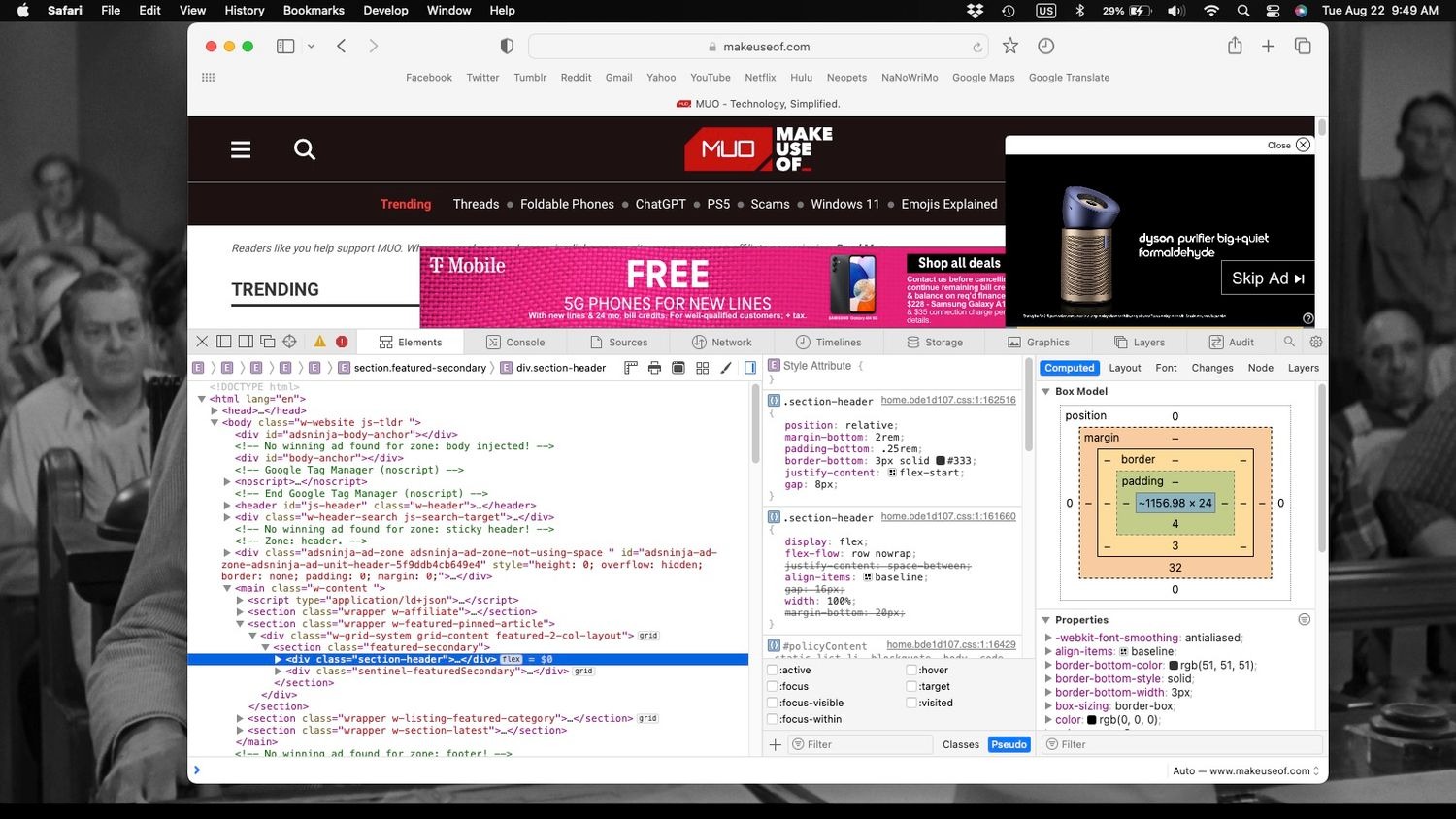Check the :focus-visible pseudo-class
The height and width of the screenshot is (819, 1456).
(x=773, y=703)
